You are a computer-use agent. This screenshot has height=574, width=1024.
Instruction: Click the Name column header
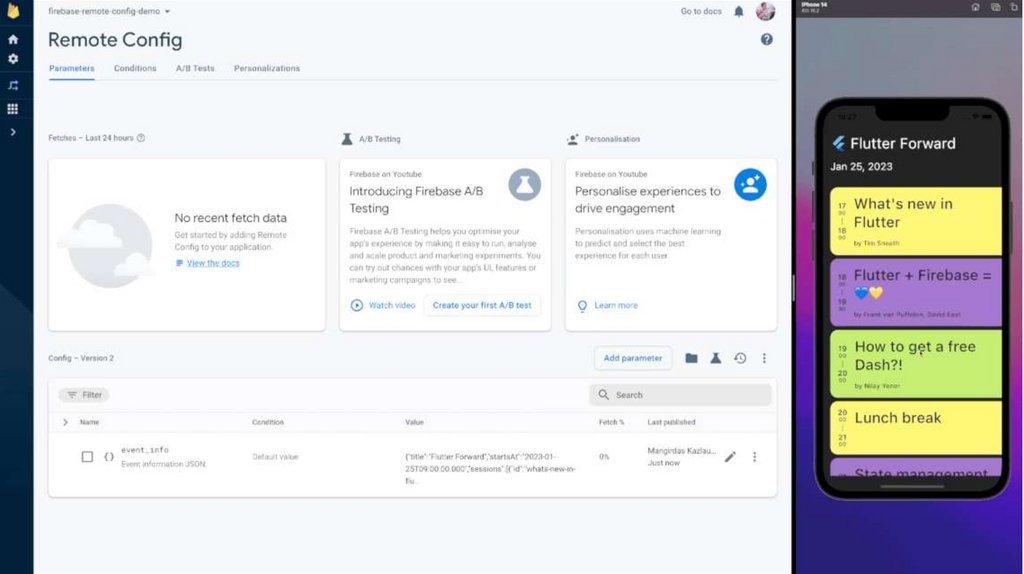pyautogui.click(x=89, y=423)
